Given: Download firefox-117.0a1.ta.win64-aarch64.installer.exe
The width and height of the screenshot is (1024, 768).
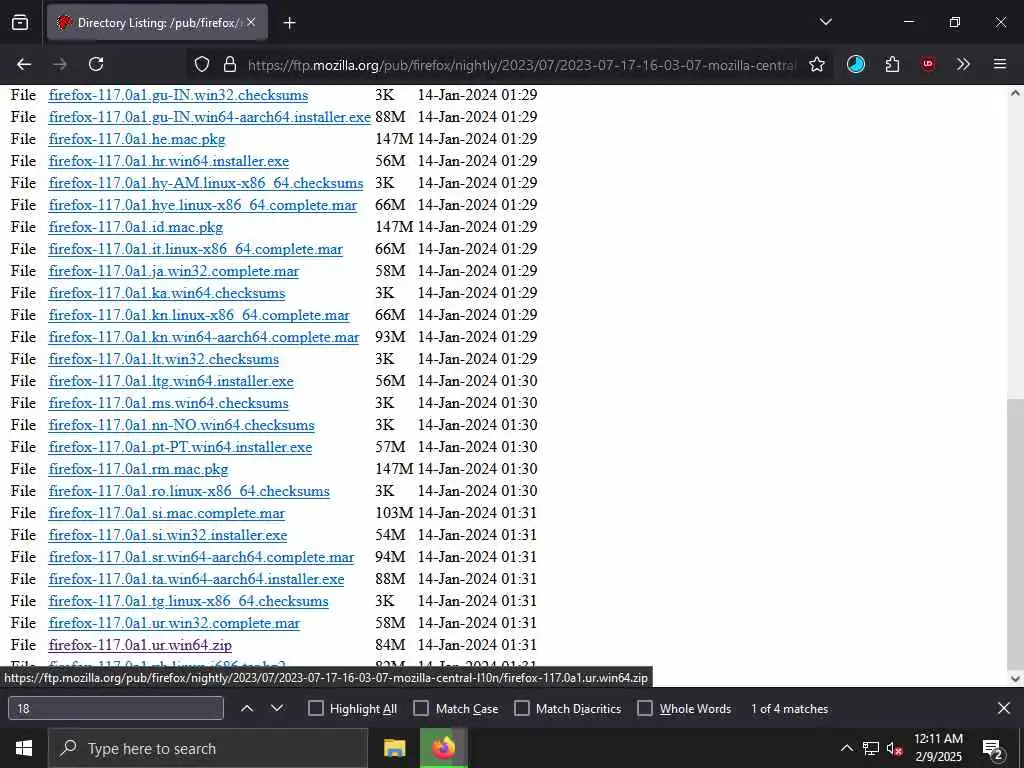Looking at the screenshot, I should [x=196, y=579].
